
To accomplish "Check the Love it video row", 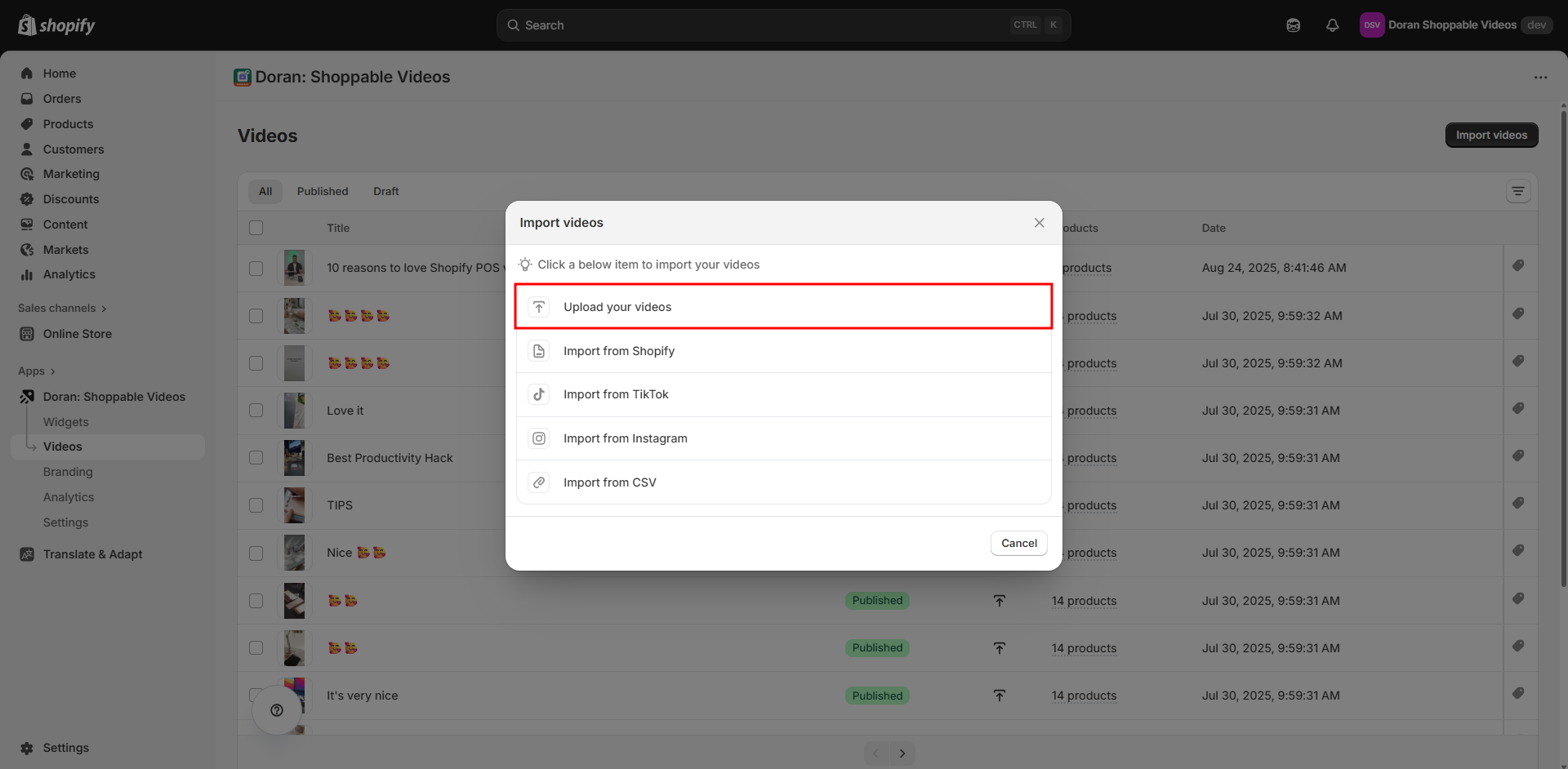I will (x=256, y=411).
